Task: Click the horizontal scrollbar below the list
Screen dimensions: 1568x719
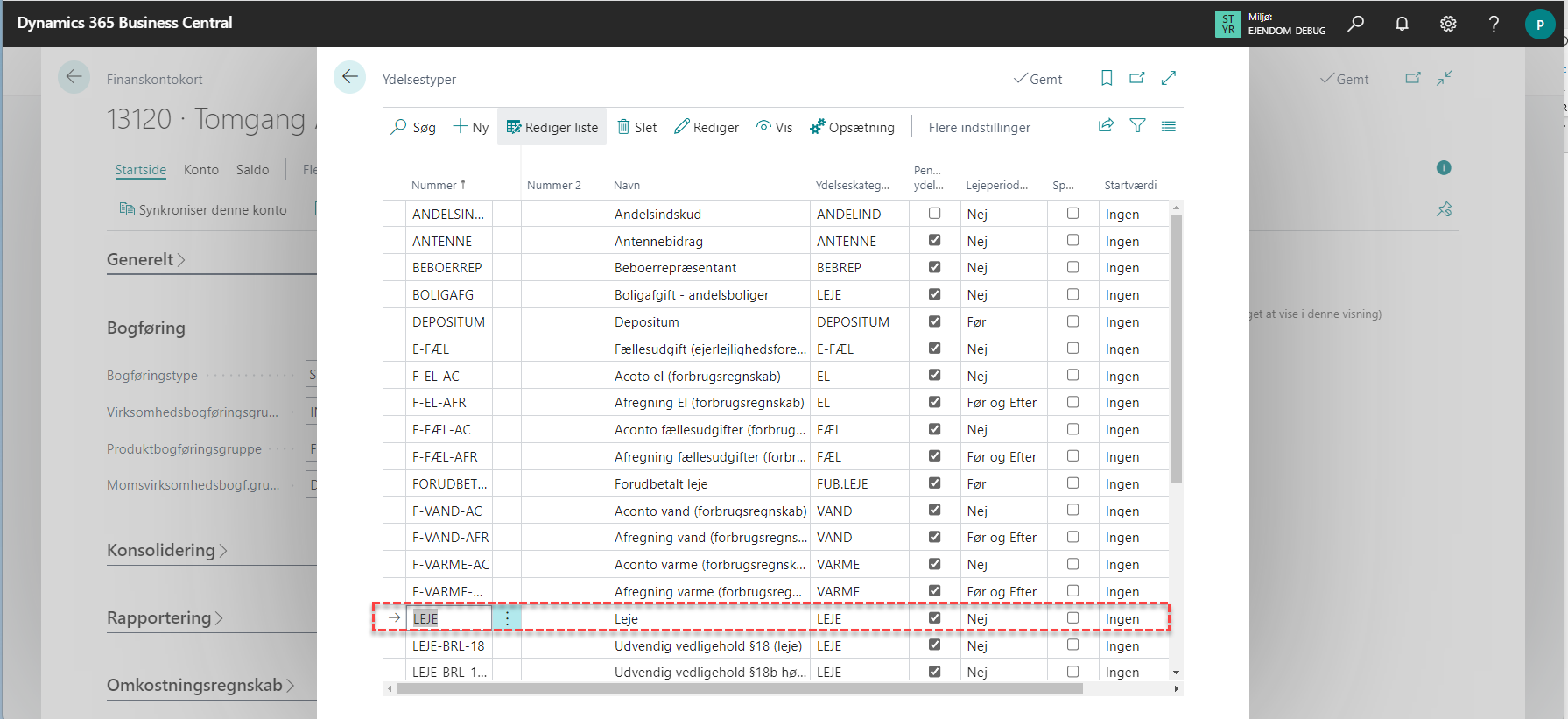Action: point(740,689)
